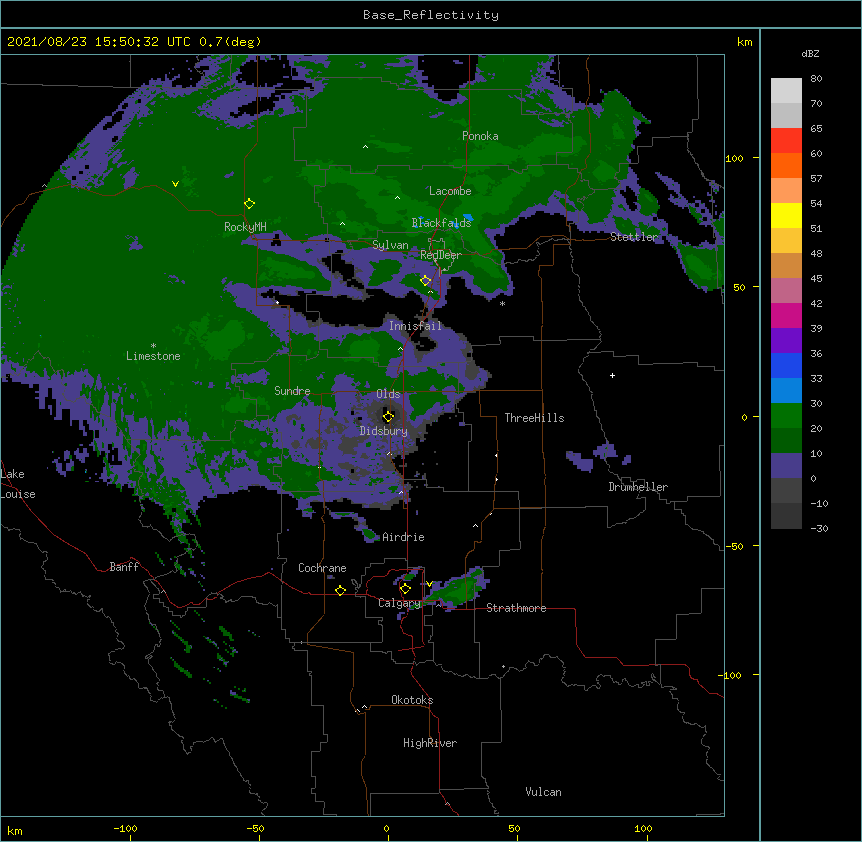Click the Innisfail label

415,326
